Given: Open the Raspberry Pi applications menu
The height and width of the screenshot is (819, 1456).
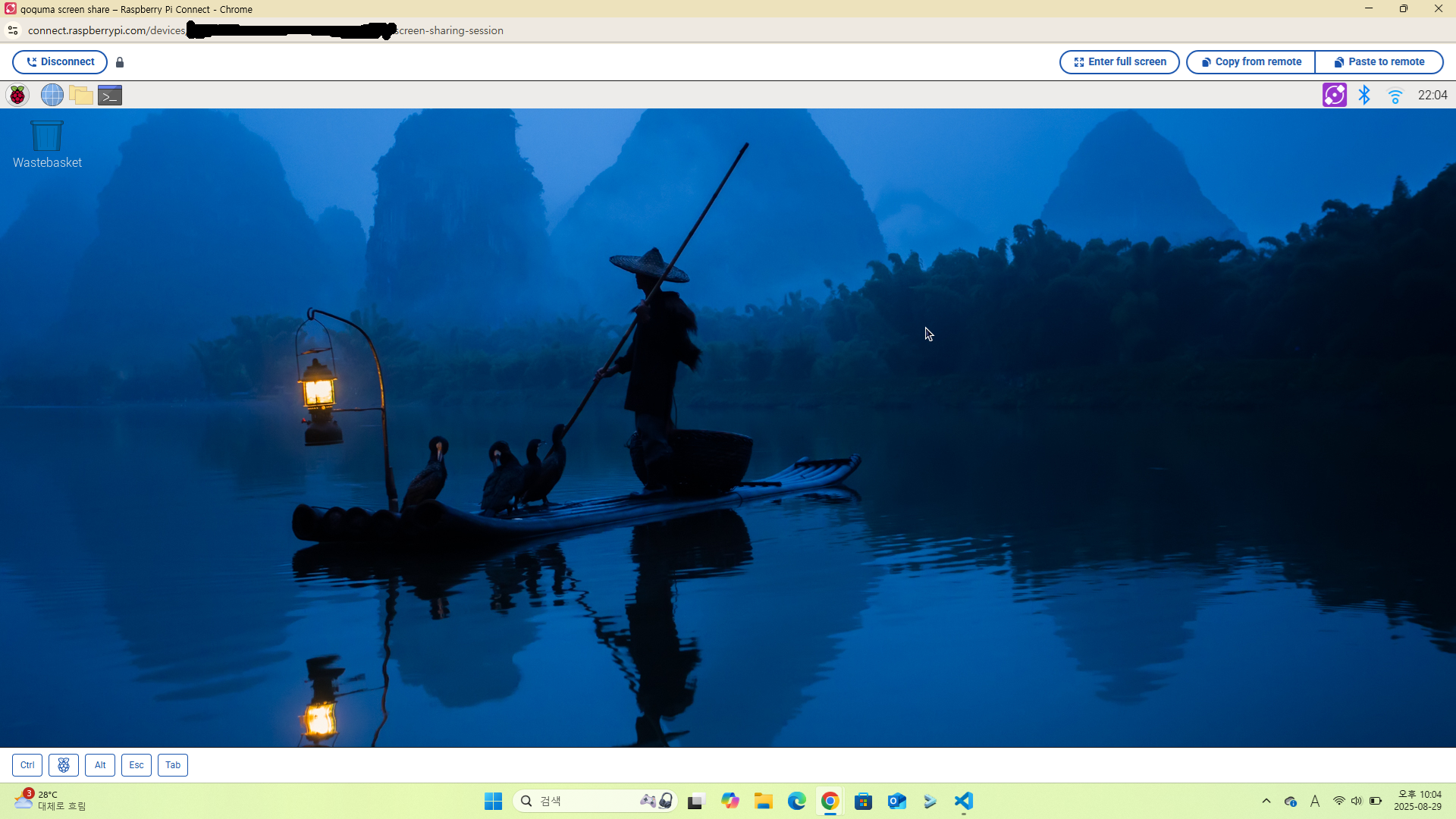Looking at the screenshot, I should pos(17,95).
